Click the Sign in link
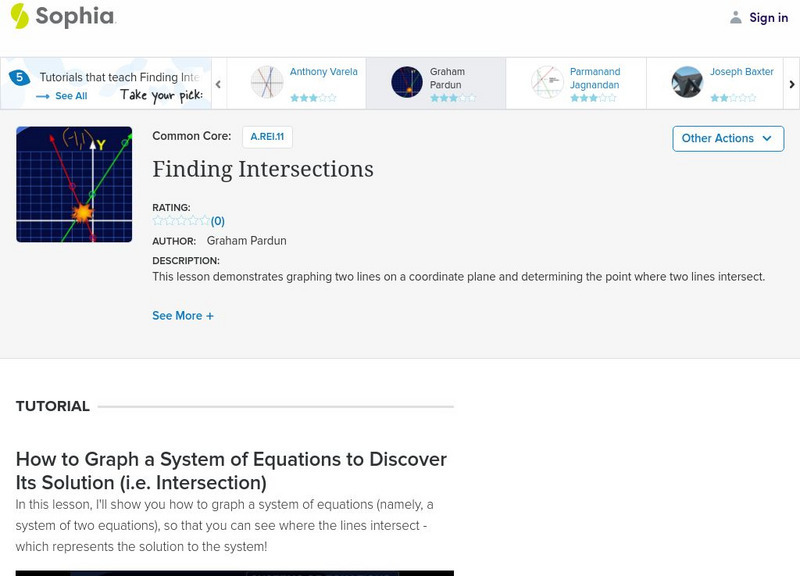The image size is (800, 576). (x=768, y=17)
